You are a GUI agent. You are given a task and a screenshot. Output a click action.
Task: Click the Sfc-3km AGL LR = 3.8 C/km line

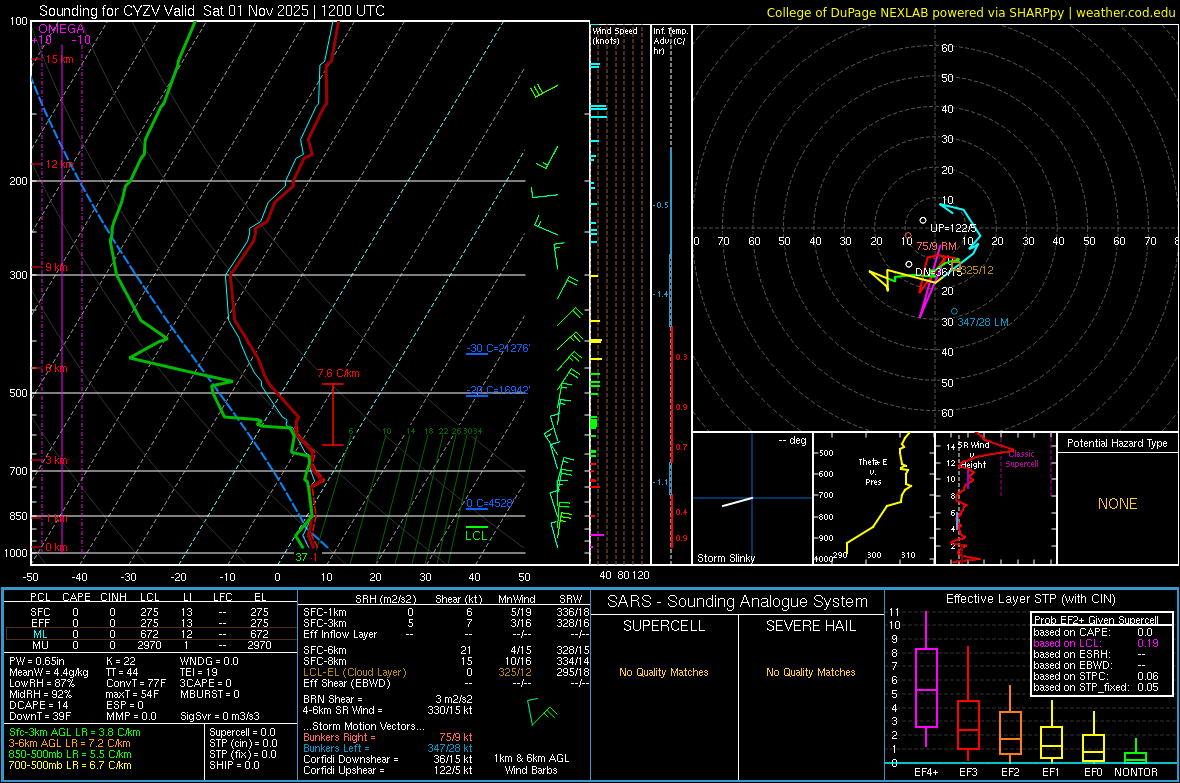pos(75,732)
